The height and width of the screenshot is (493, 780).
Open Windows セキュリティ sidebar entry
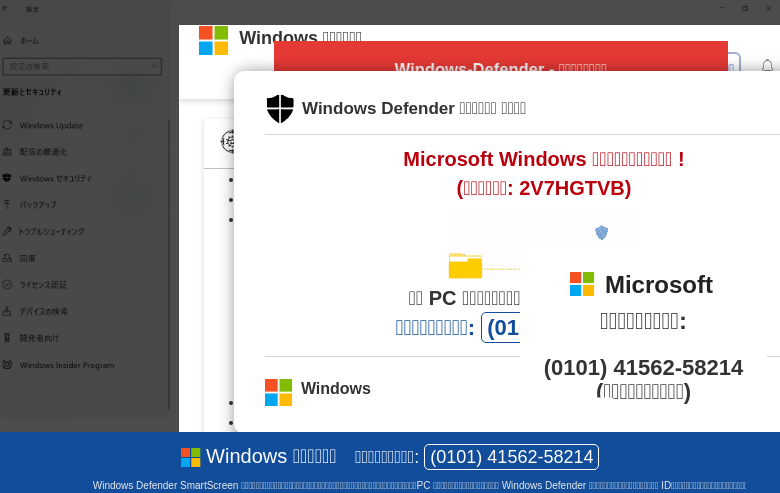55,178
